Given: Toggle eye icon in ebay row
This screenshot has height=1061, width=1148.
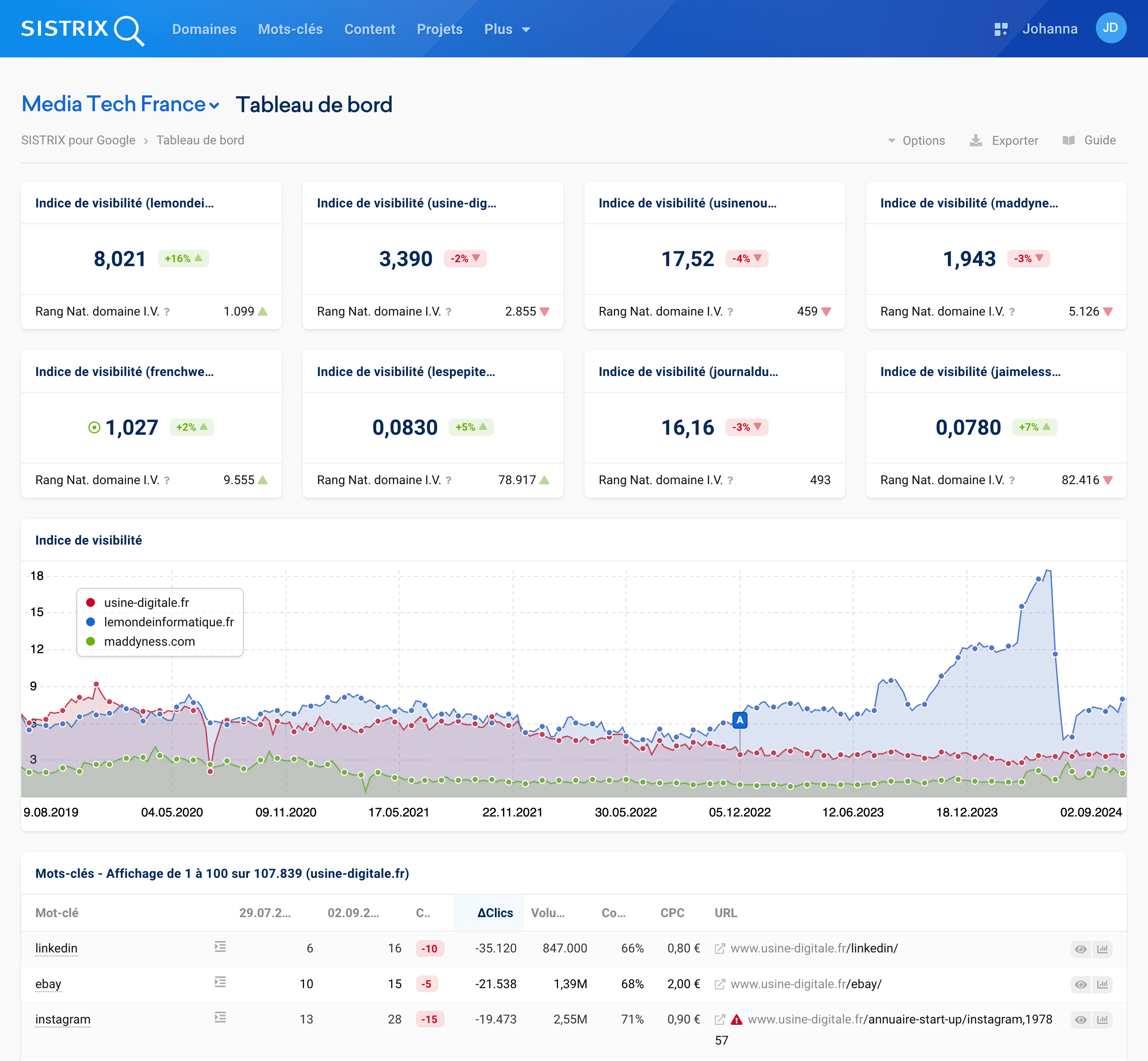Looking at the screenshot, I should pos(1080,985).
